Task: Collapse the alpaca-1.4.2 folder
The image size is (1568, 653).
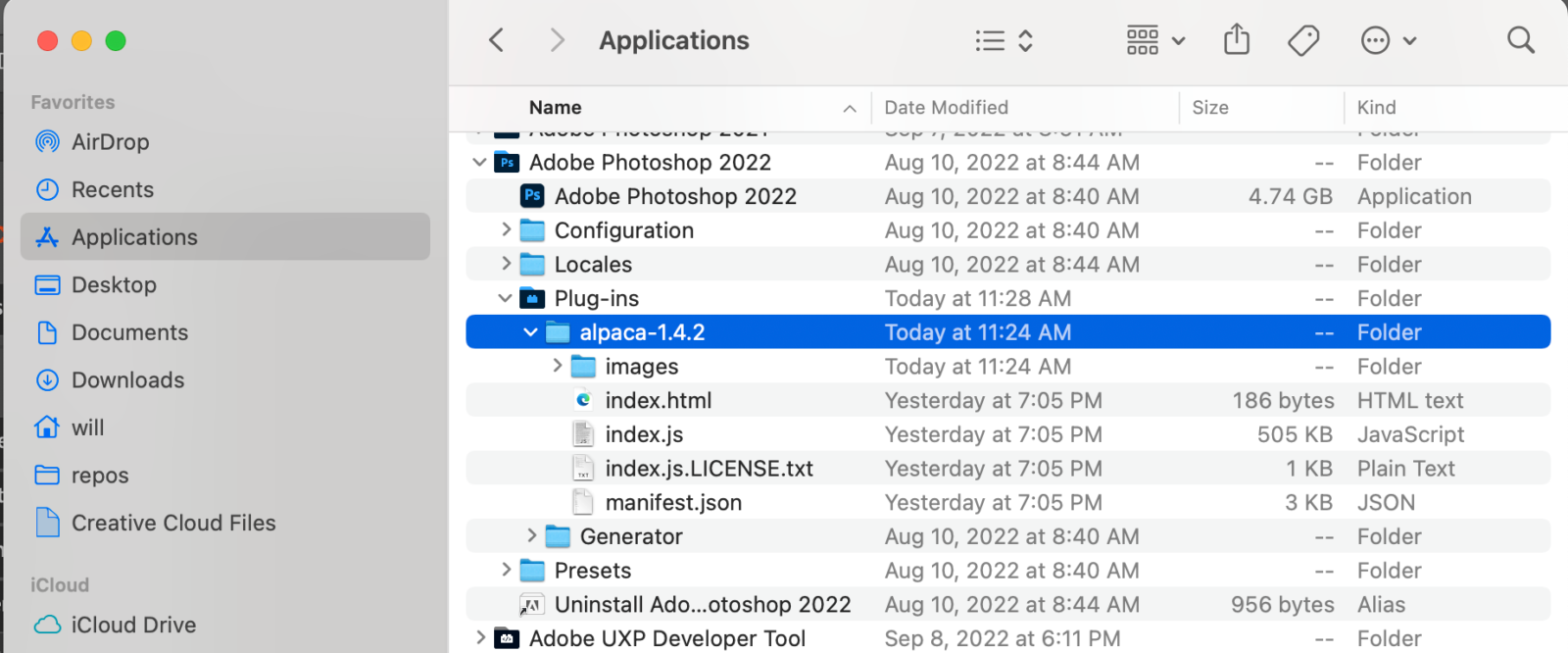Action: [530, 332]
